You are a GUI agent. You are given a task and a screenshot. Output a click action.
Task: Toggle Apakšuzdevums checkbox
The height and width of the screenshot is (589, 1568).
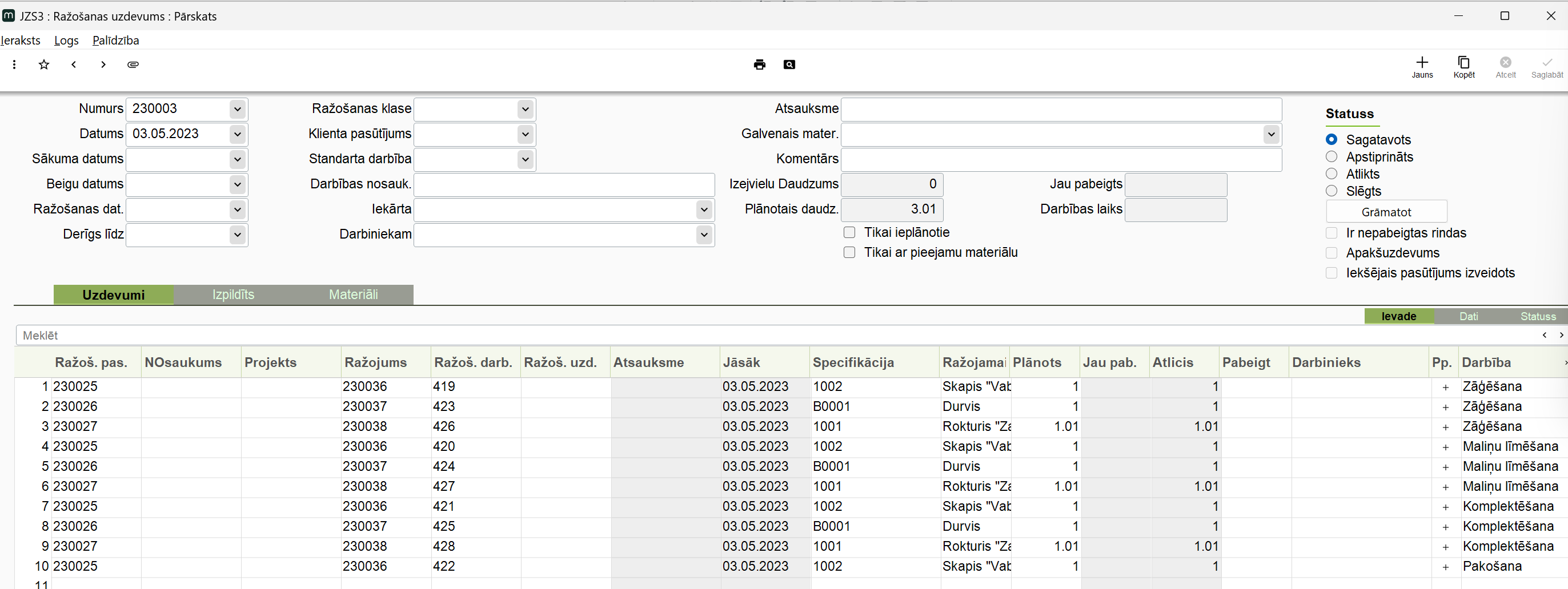point(1331,253)
